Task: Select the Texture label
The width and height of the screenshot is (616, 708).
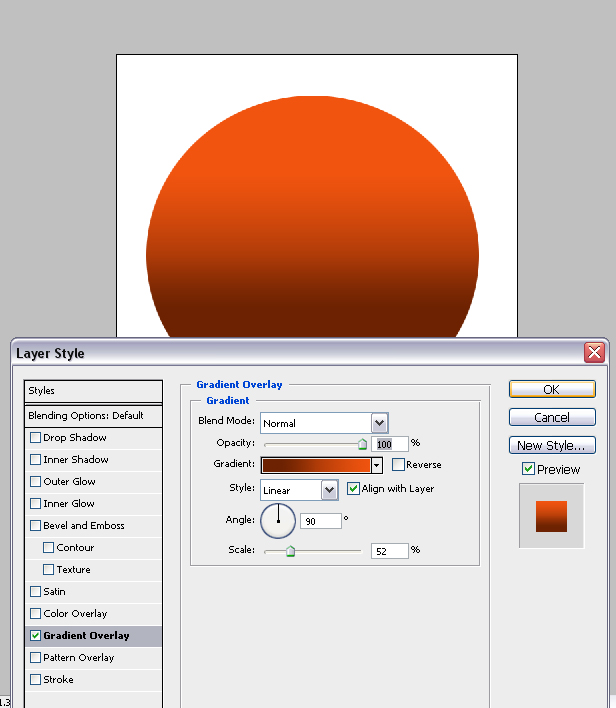Action: point(73,569)
